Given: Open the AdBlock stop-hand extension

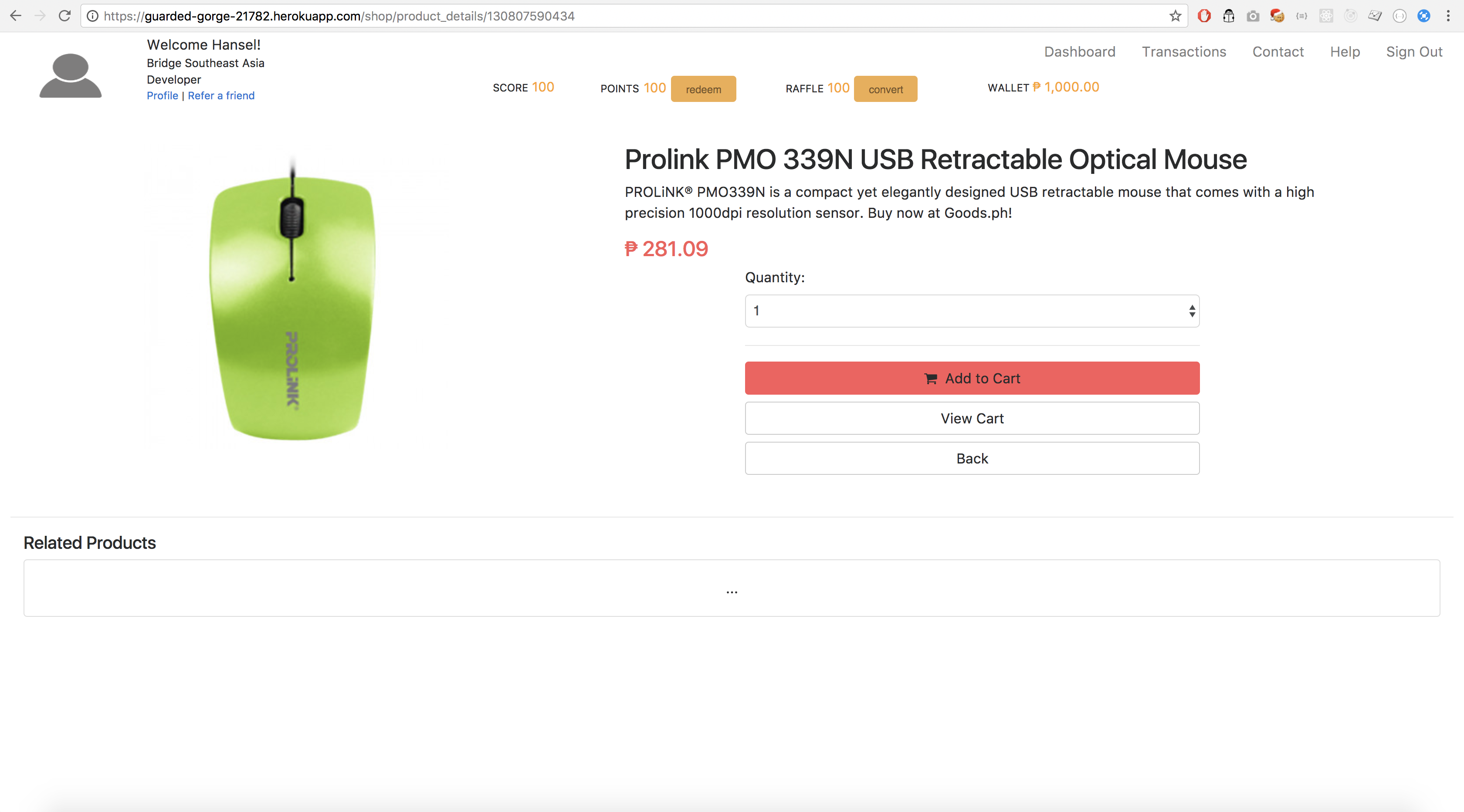Looking at the screenshot, I should [1204, 16].
